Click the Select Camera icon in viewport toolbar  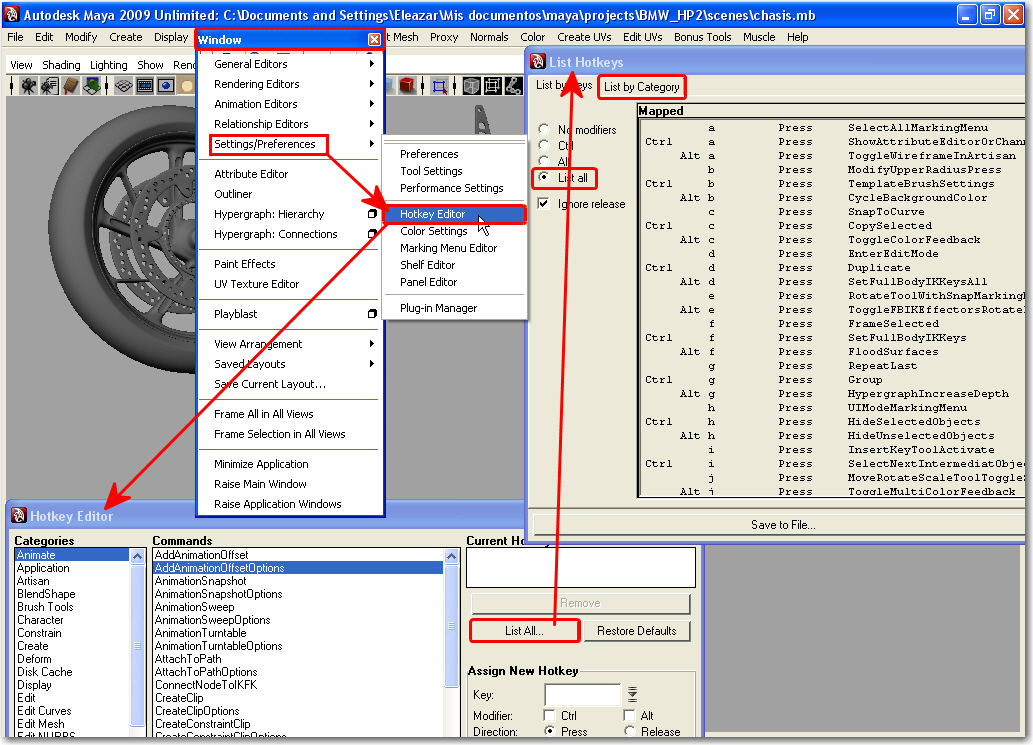point(28,86)
